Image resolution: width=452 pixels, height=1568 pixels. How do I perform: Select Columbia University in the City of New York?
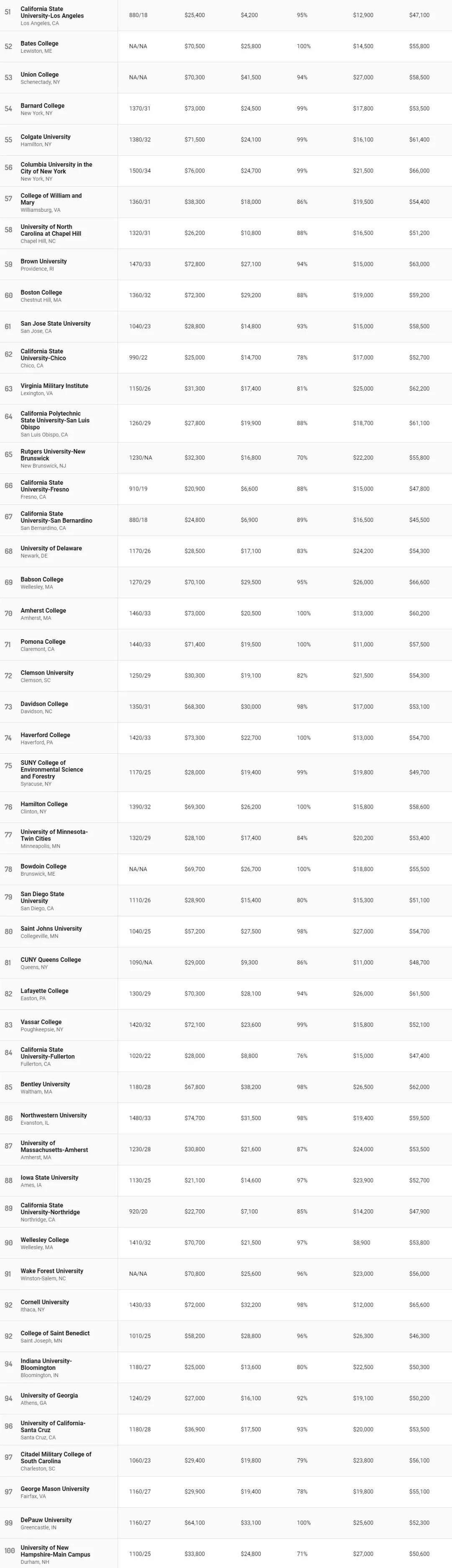(x=56, y=168)
